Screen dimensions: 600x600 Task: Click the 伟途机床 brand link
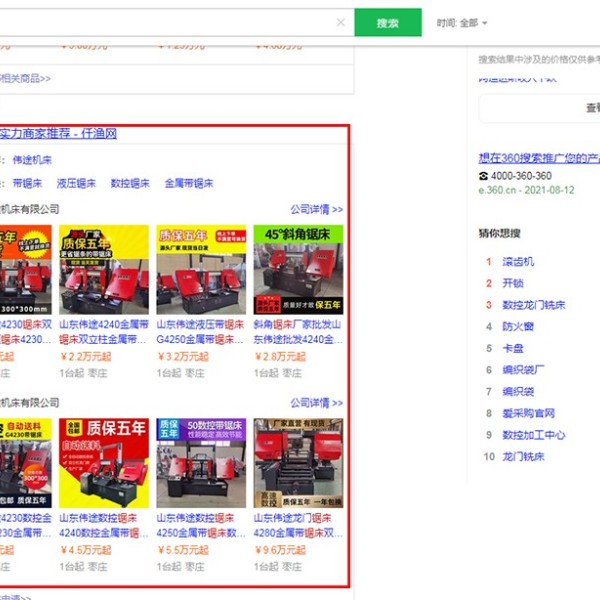(32, 160)
